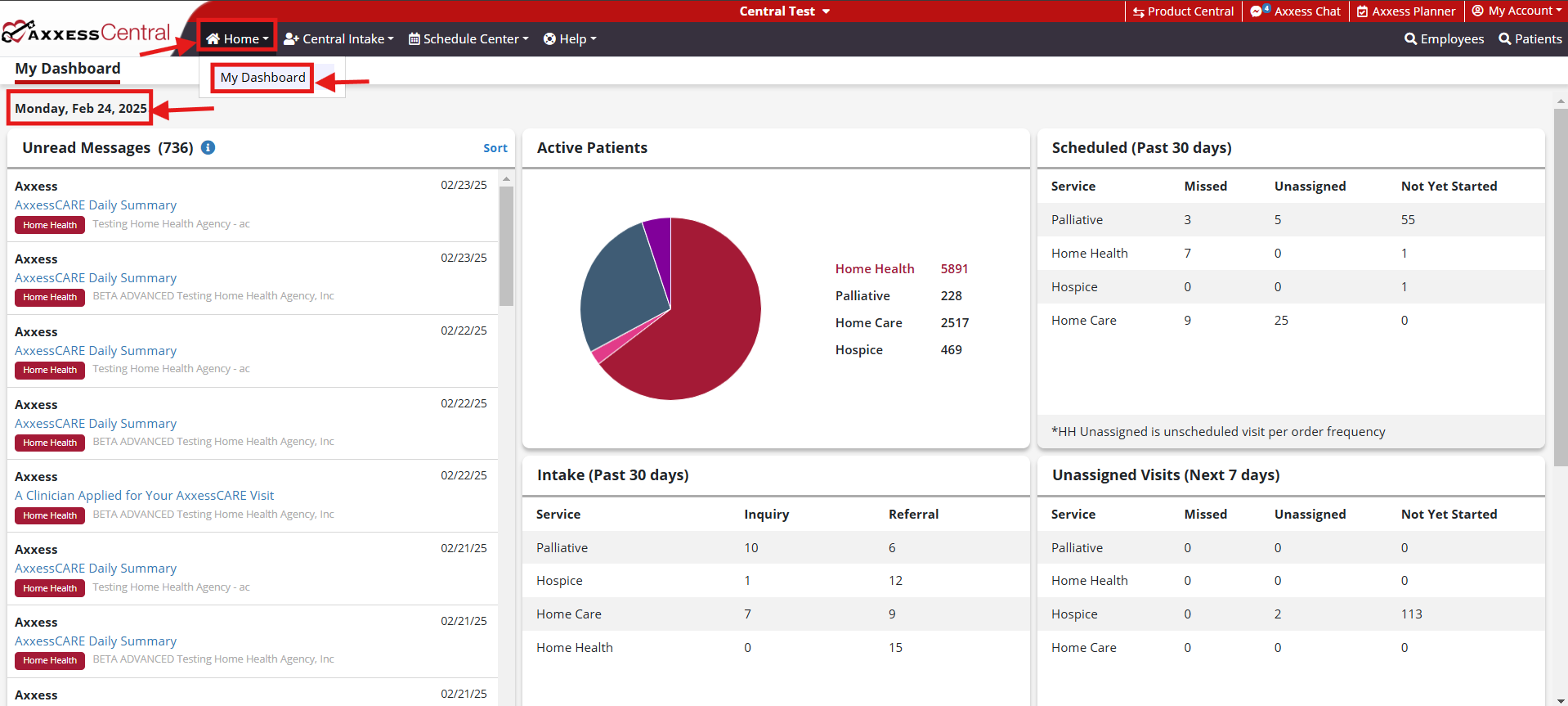Open the Home dropdown menu
The width and height of the screenshot is (1568, 706).
[237, 38]
